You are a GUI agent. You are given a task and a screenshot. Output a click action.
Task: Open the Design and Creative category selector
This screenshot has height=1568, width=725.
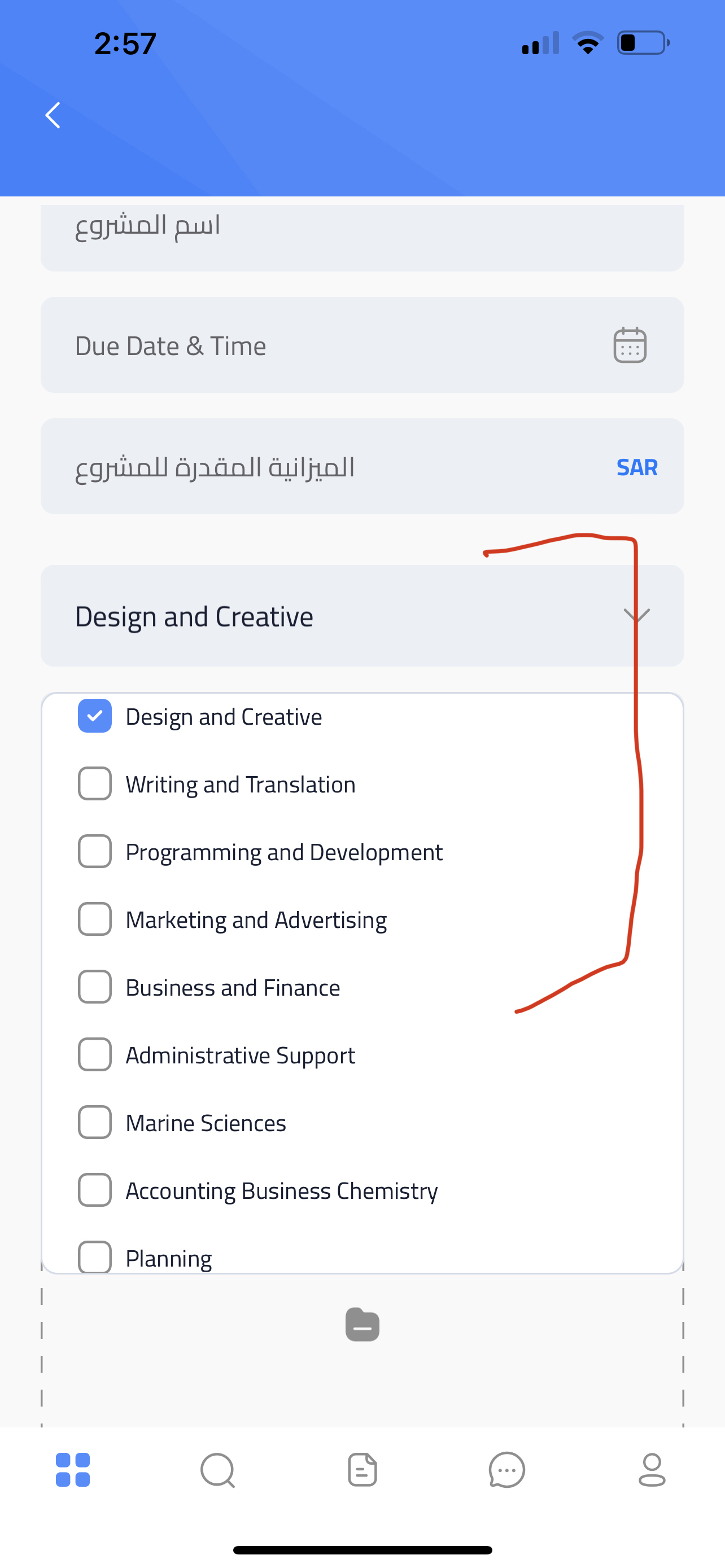[x=362, y=615]
